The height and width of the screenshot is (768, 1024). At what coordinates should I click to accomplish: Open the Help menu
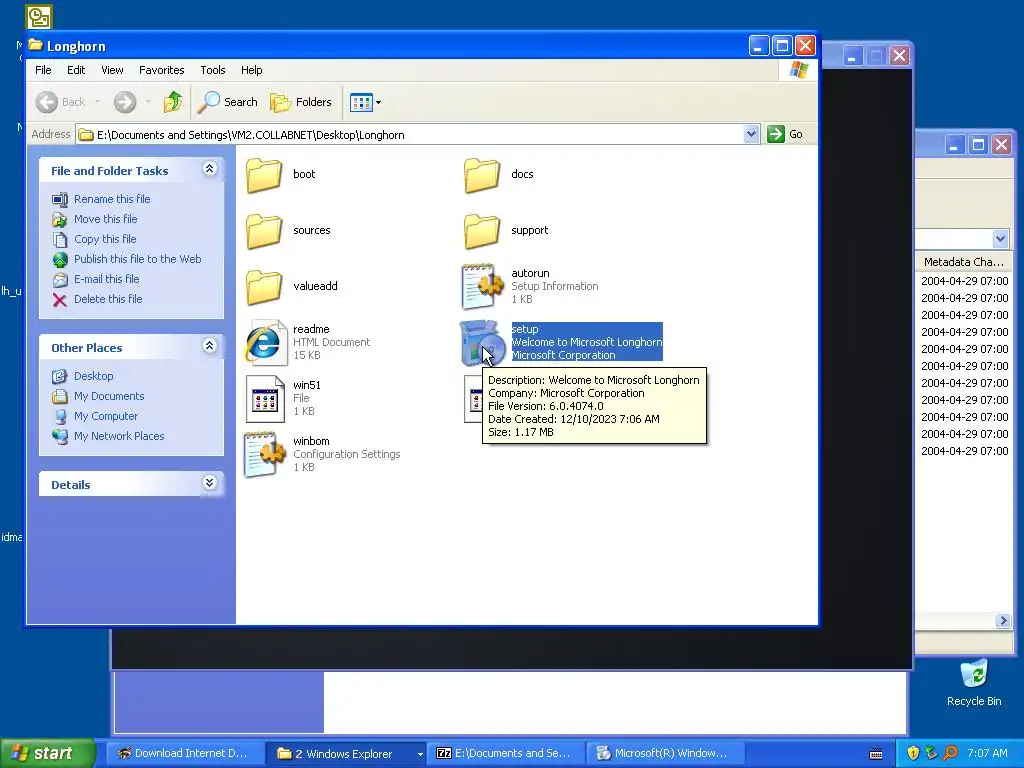pos(251,70)
